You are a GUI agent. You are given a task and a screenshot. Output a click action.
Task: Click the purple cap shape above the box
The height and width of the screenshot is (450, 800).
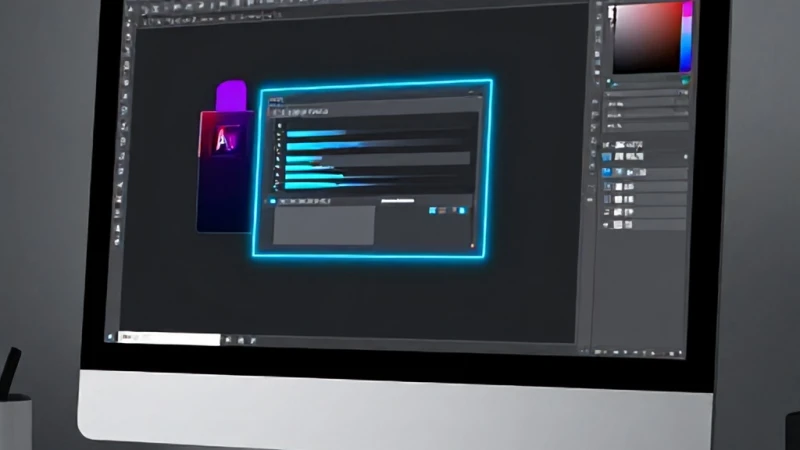pos(231,95)
